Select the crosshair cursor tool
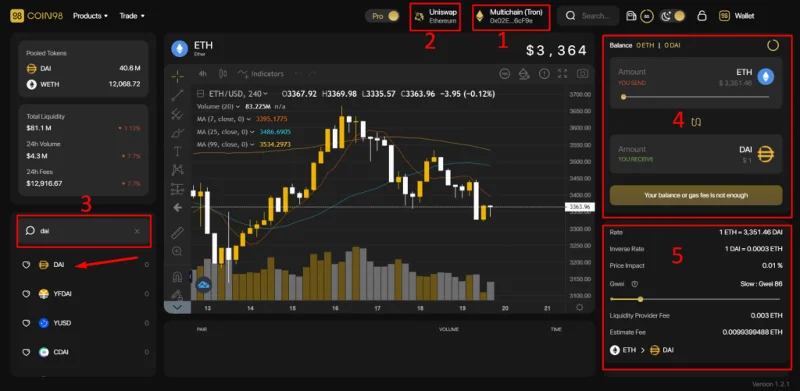 [178, 77]
